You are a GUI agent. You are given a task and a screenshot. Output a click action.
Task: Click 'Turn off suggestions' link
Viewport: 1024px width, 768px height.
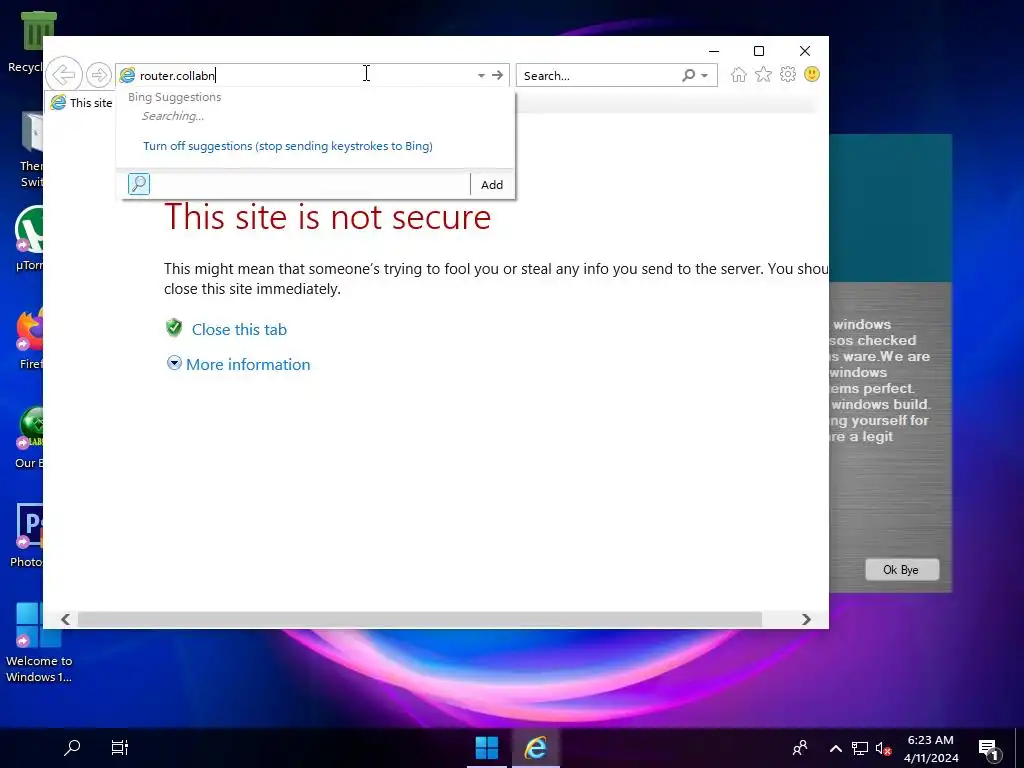288,146
